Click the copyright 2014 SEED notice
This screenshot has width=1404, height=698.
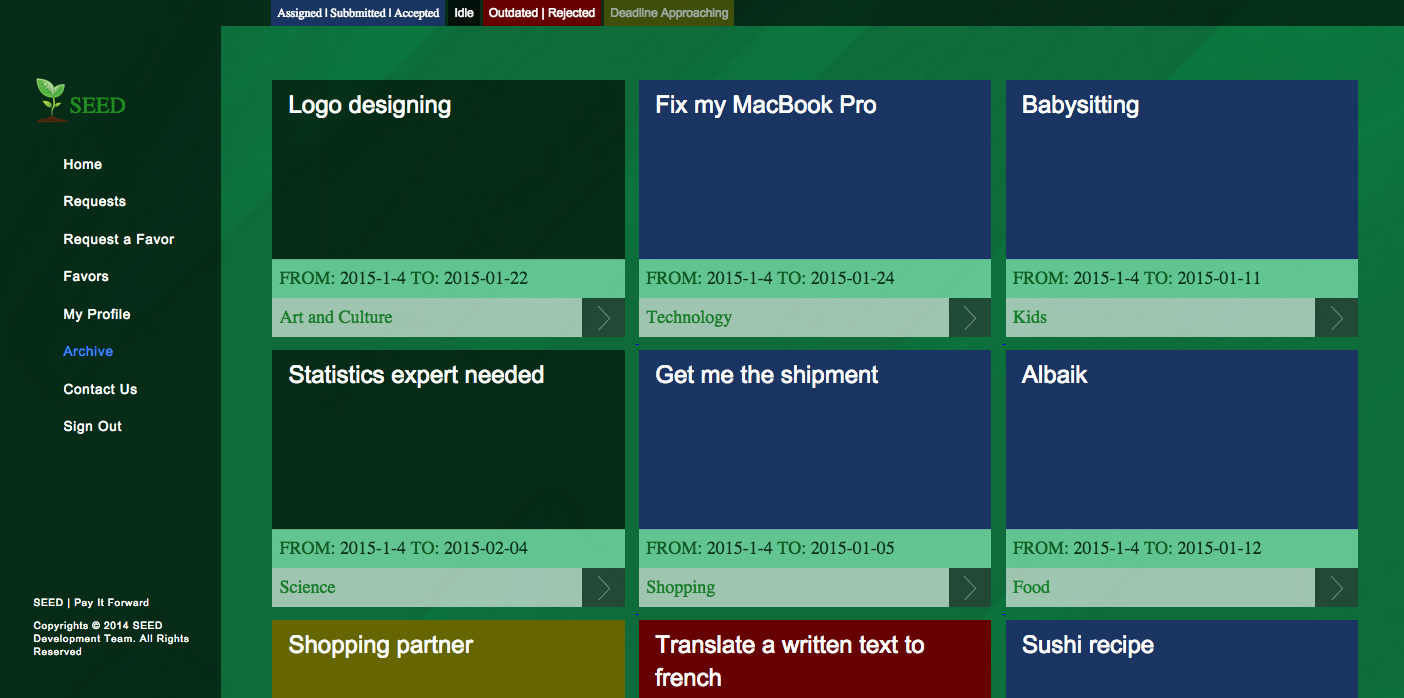[x=111, y=638]
